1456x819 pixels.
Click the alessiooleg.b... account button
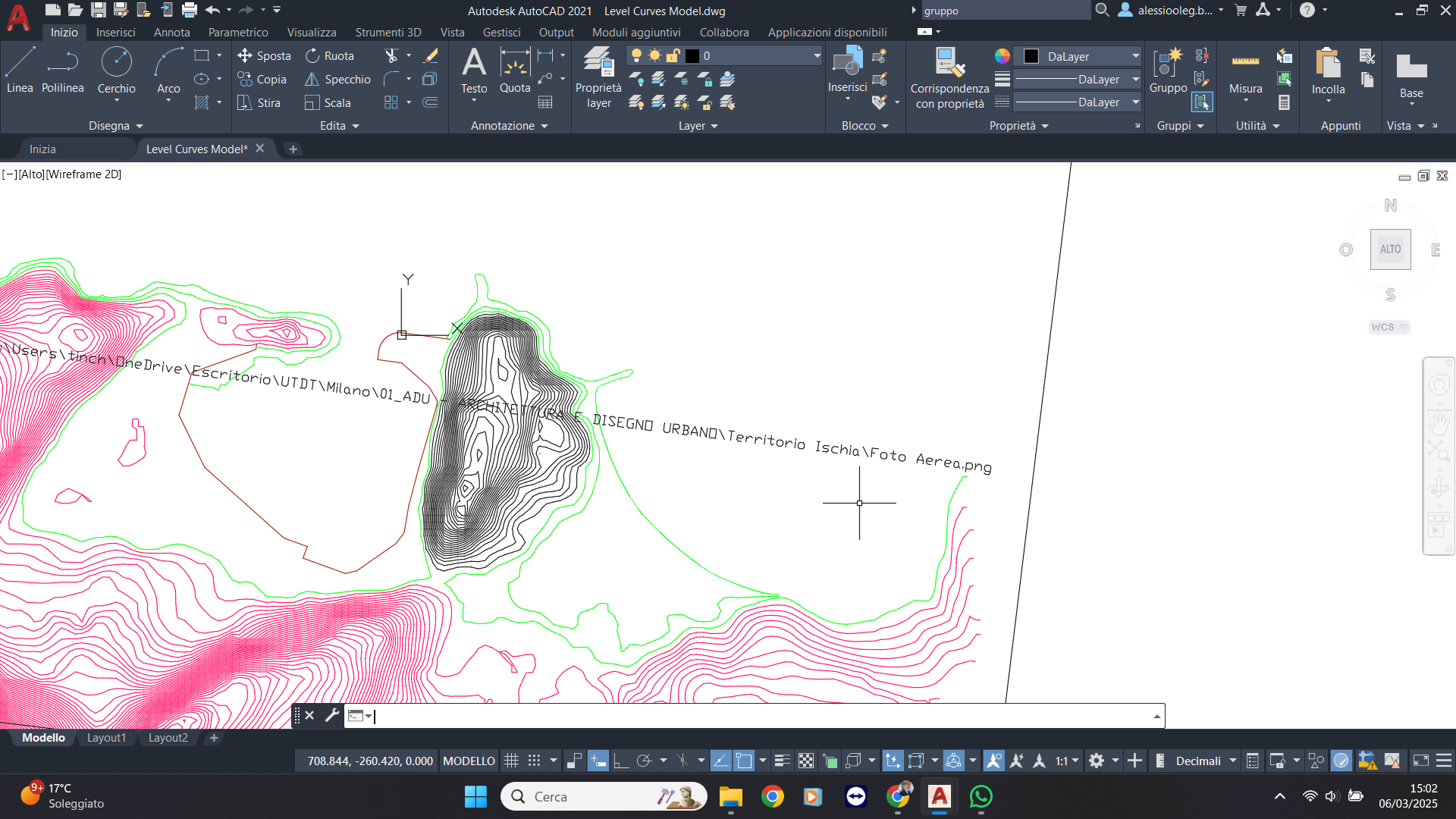[x=1172, y=11]
